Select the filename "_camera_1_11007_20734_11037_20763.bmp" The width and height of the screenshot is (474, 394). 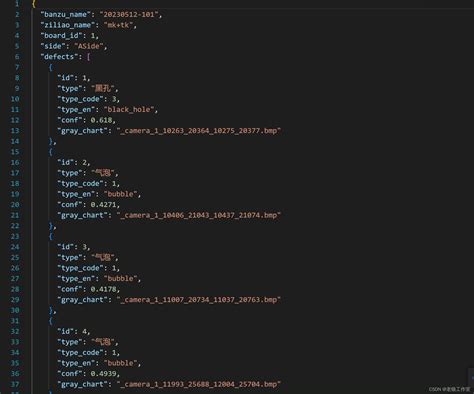pyautogui.click(x=199, y=300)
